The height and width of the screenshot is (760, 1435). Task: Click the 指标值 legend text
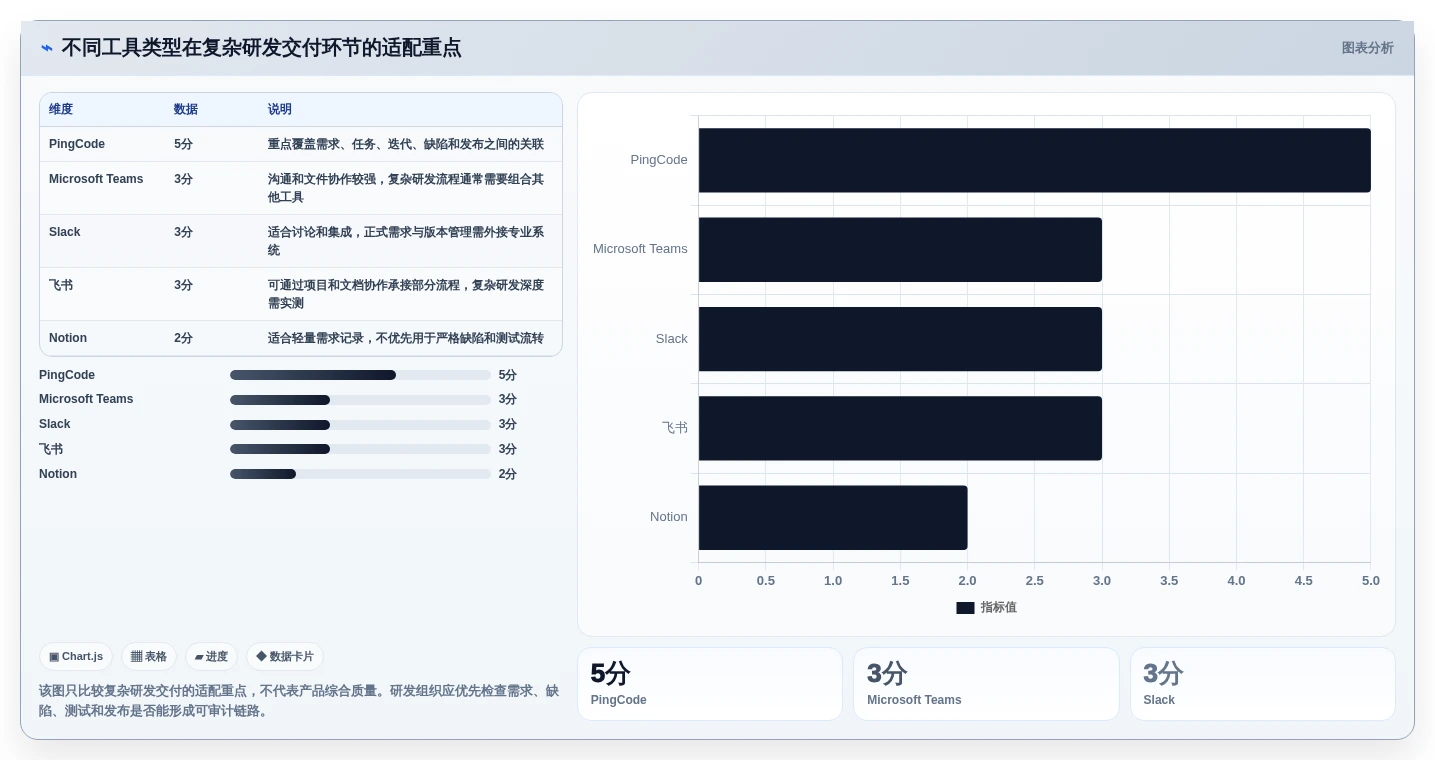click(x=998, y=608)
